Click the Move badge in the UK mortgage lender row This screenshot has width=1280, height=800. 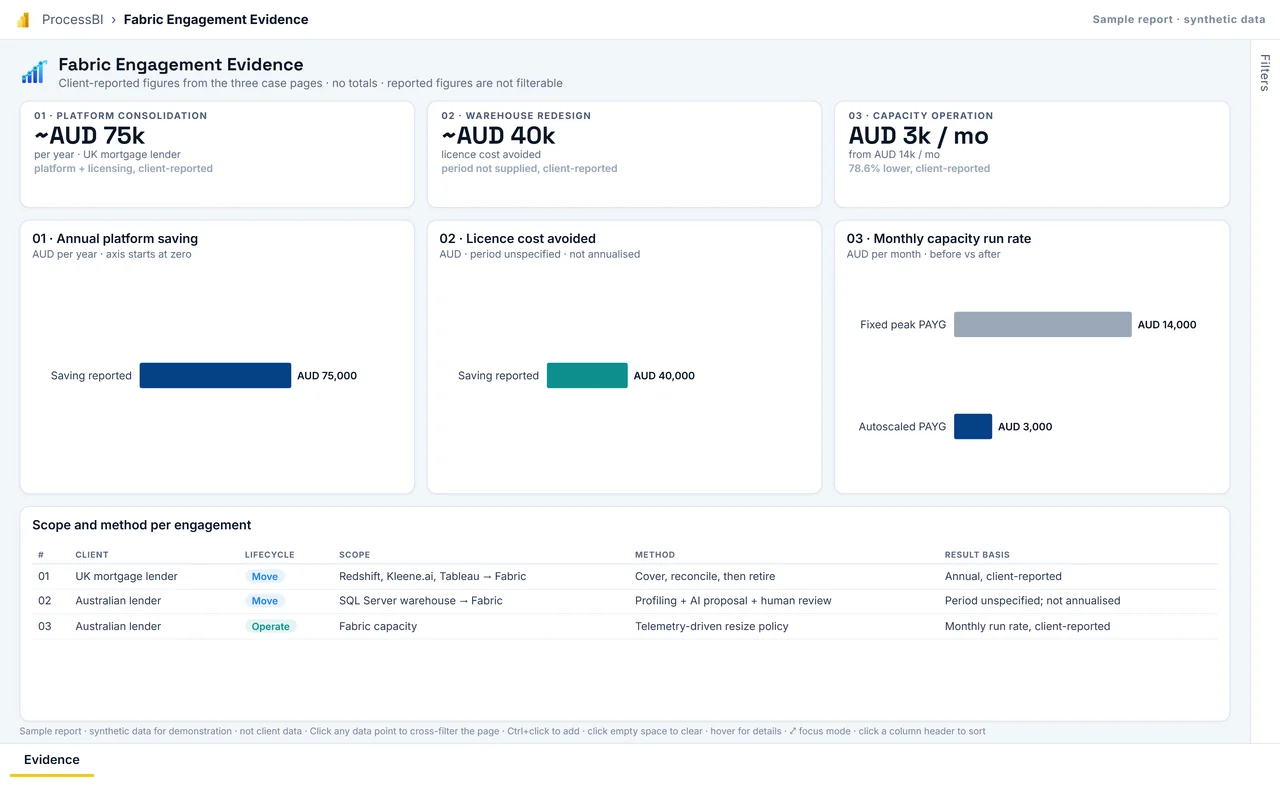click(x=265, y=577)
